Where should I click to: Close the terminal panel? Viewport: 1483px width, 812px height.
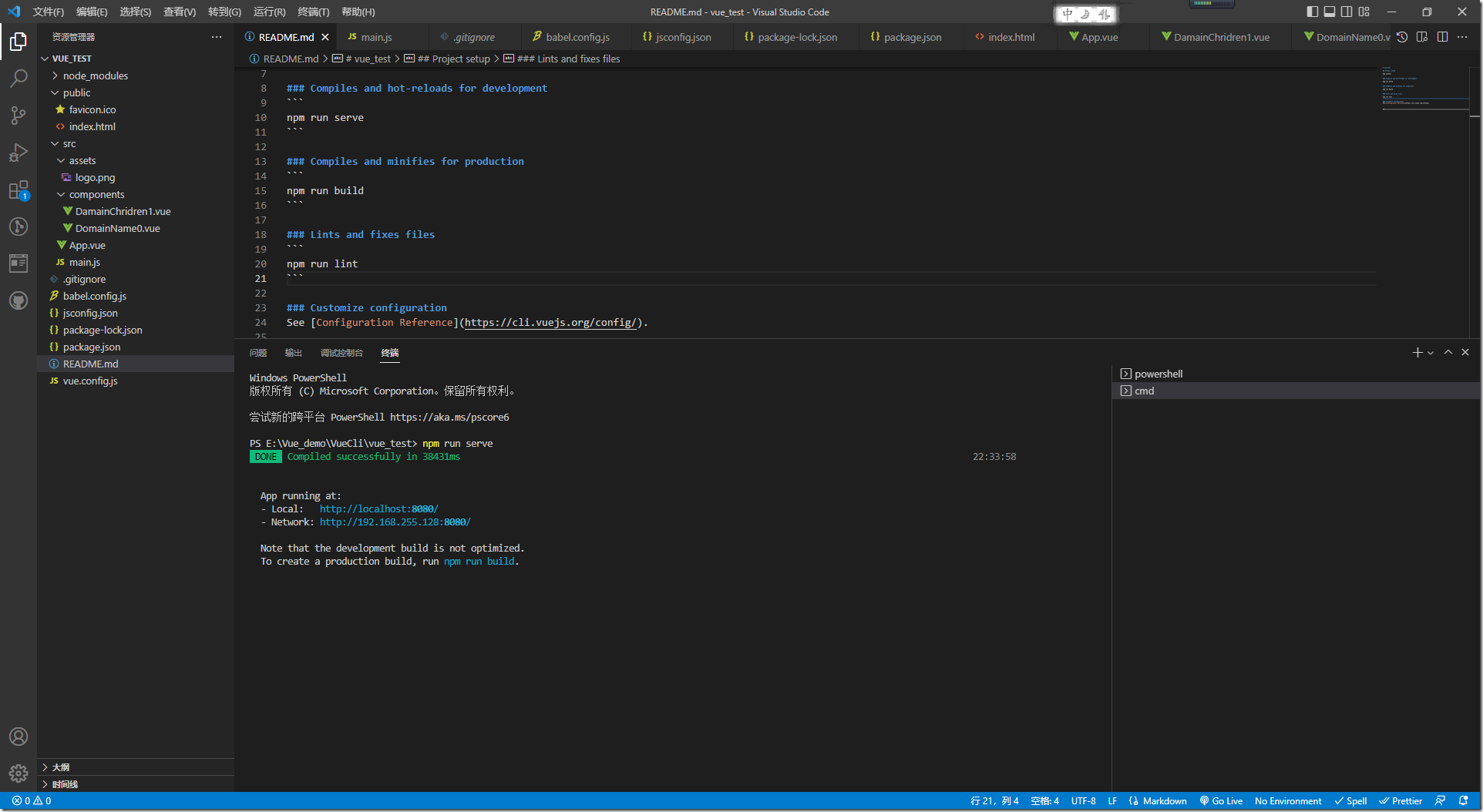click(1465, 352)
